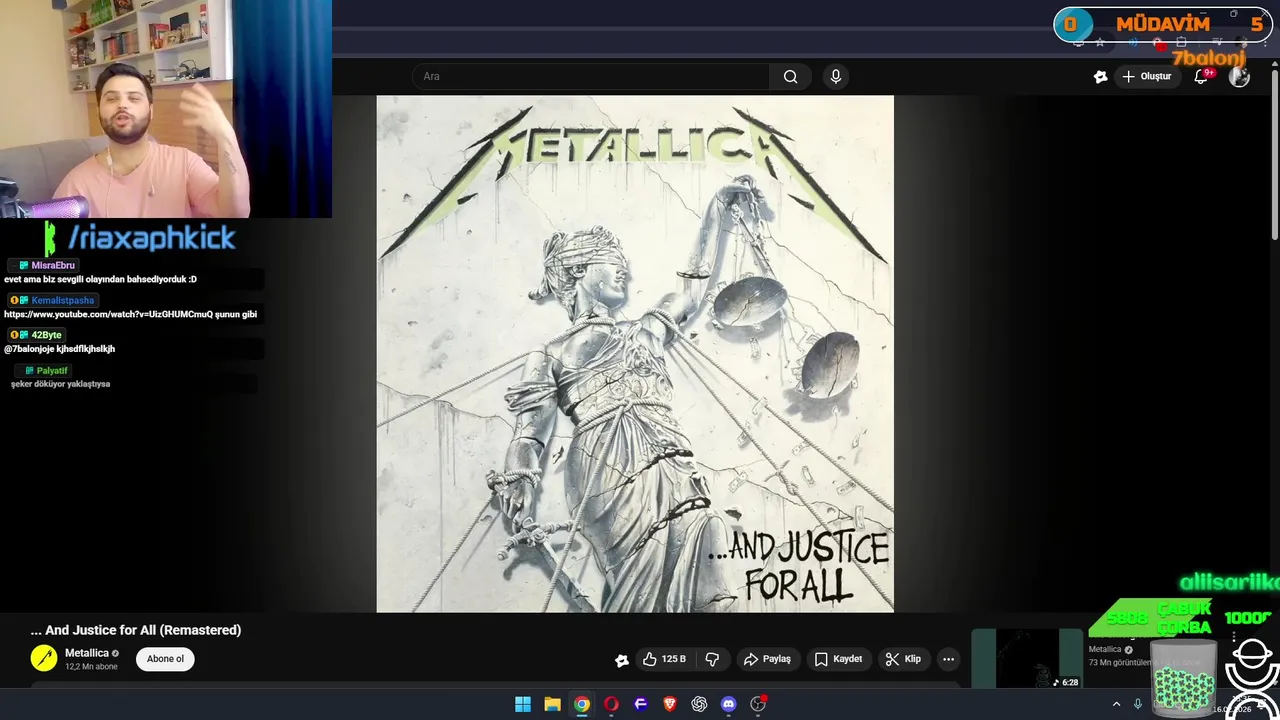Open the YouTube link in Kemalistpasha's chat message
The width and height of the screenshot is (1280, 720).
tap(108, 314)
